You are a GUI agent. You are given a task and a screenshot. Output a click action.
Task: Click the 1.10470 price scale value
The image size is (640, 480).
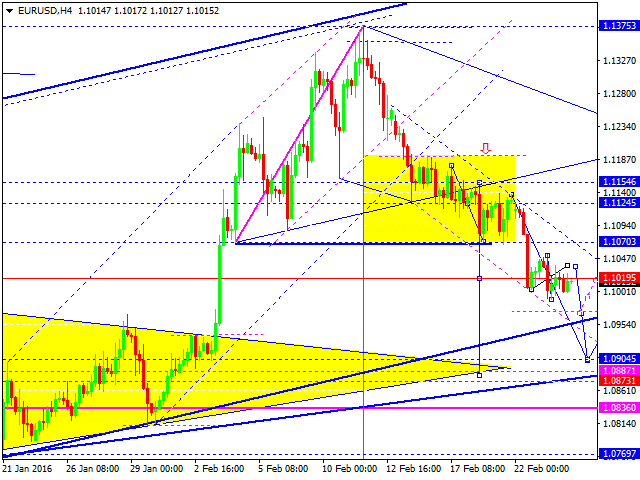tap(620, 259)
